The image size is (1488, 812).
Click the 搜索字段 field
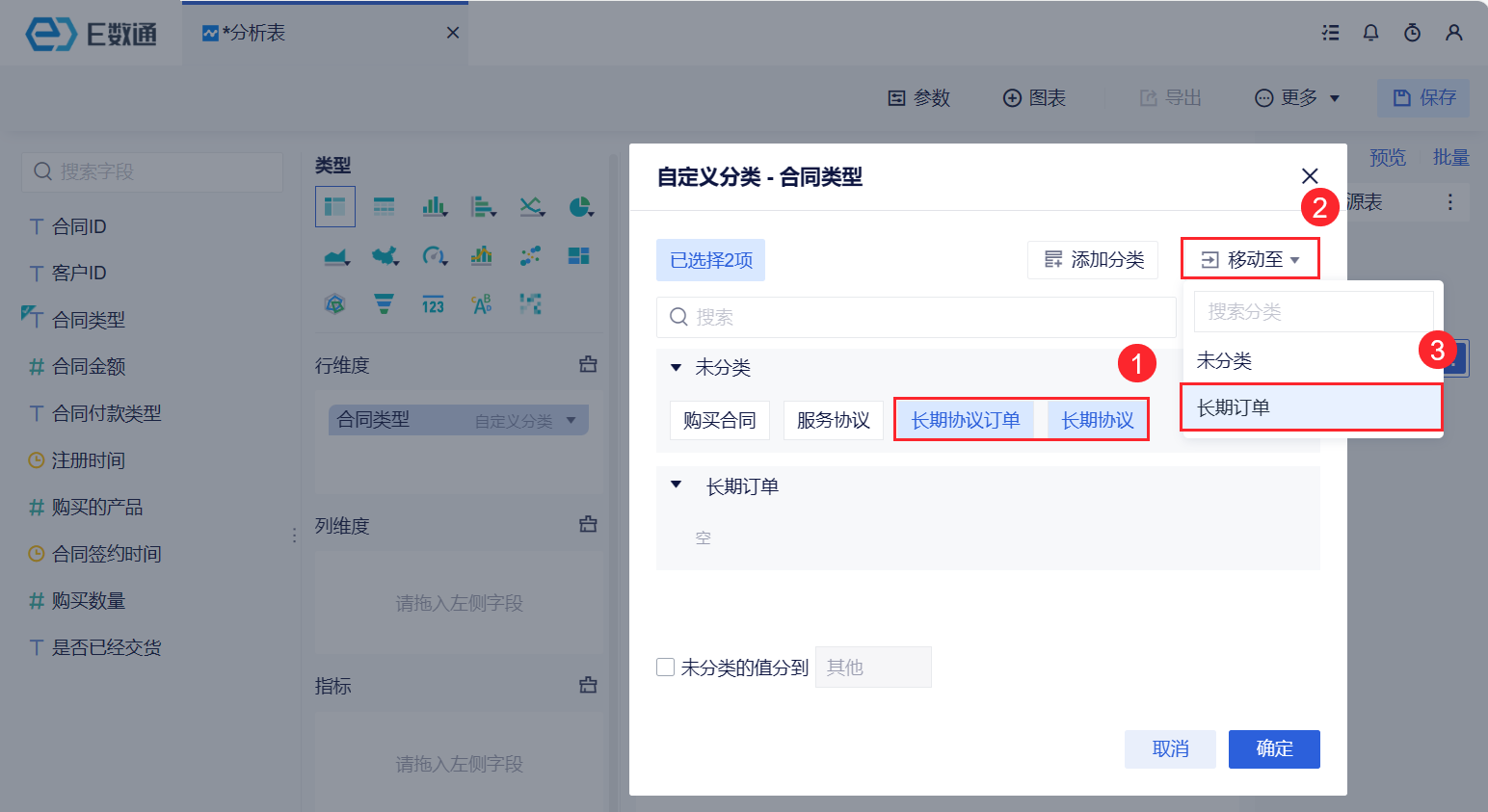[152, 171]
